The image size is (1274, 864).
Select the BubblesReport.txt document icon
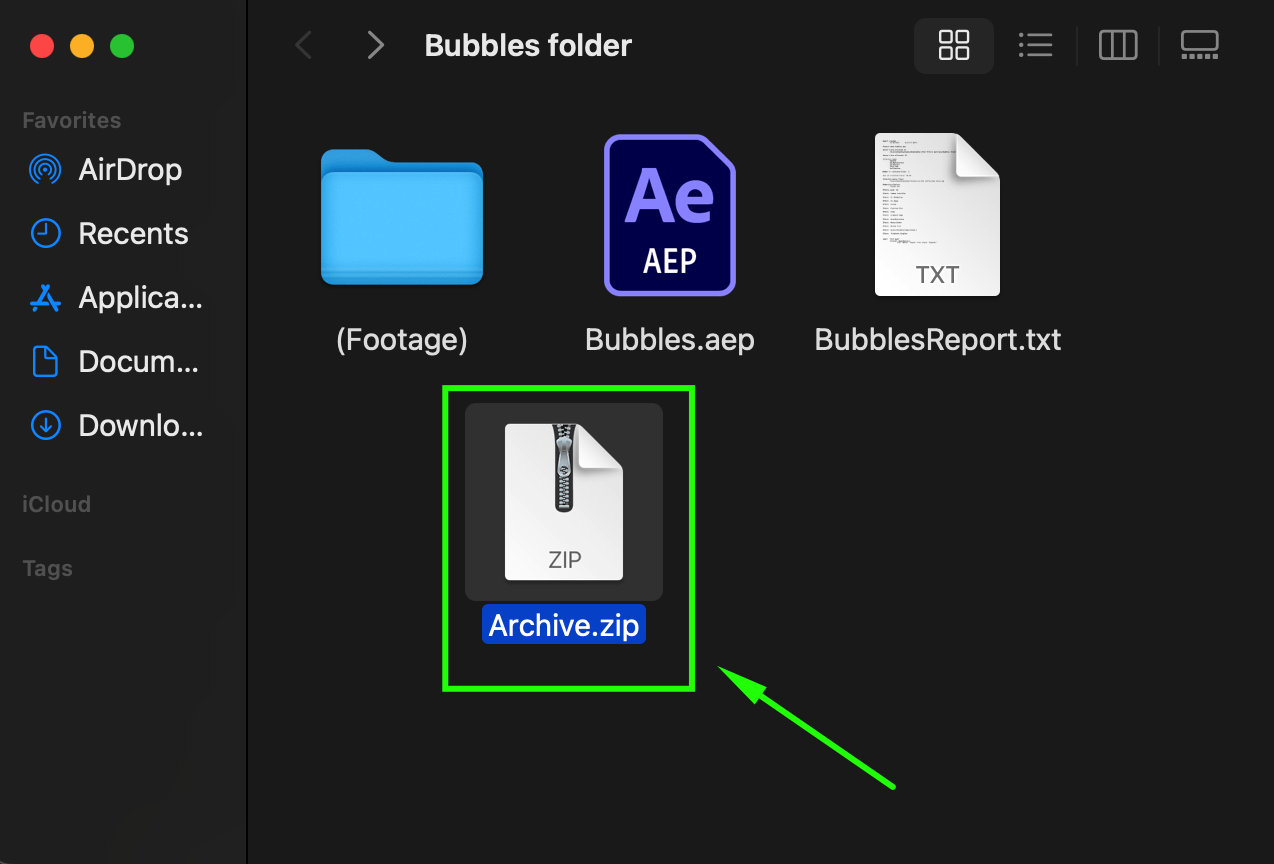coord(937,215)
